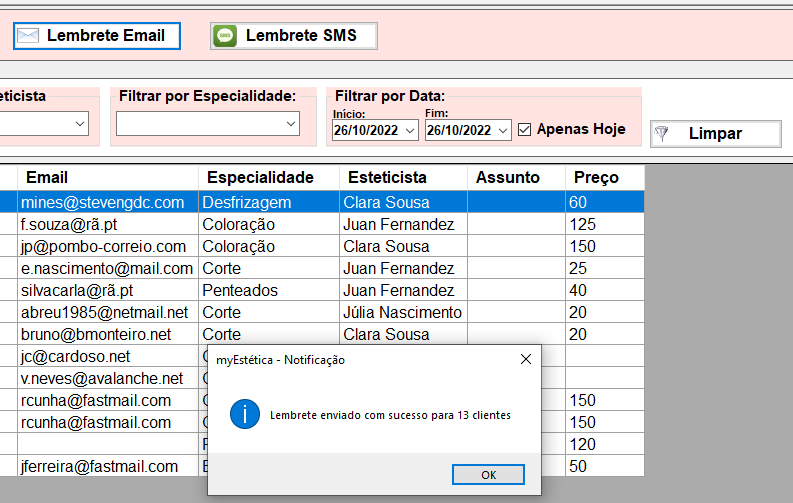Click the Júlia Nascimento esteticista cell
Viewport: 793px width, 503px height.
[402, 312]
